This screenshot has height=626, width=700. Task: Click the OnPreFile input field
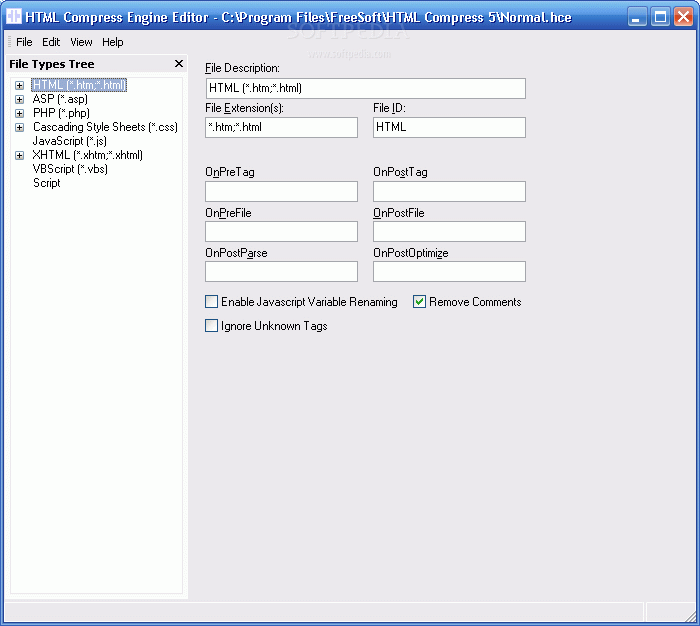coord(281,231)
